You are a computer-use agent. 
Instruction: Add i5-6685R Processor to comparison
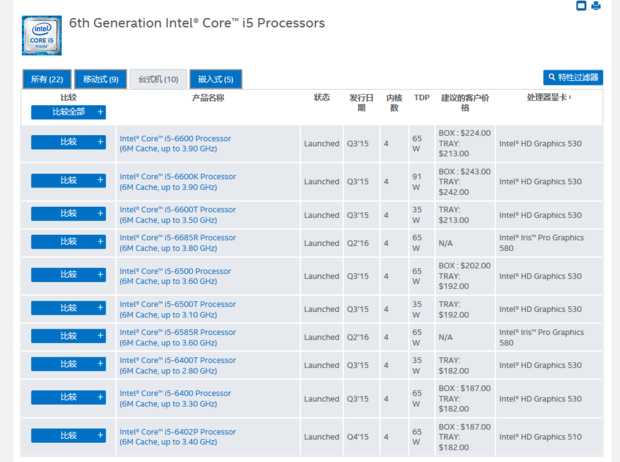point(68,242)
